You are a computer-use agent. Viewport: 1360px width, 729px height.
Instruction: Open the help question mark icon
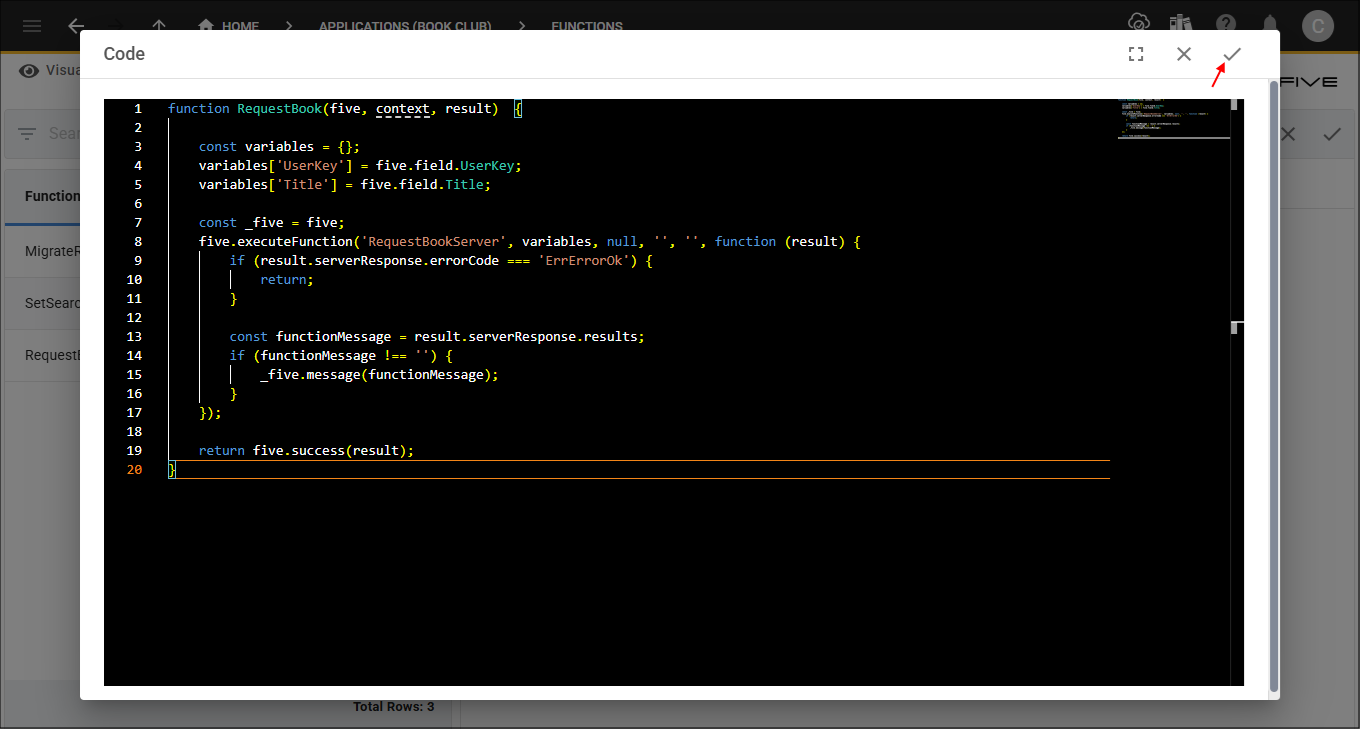click(x=1226, y=24)
